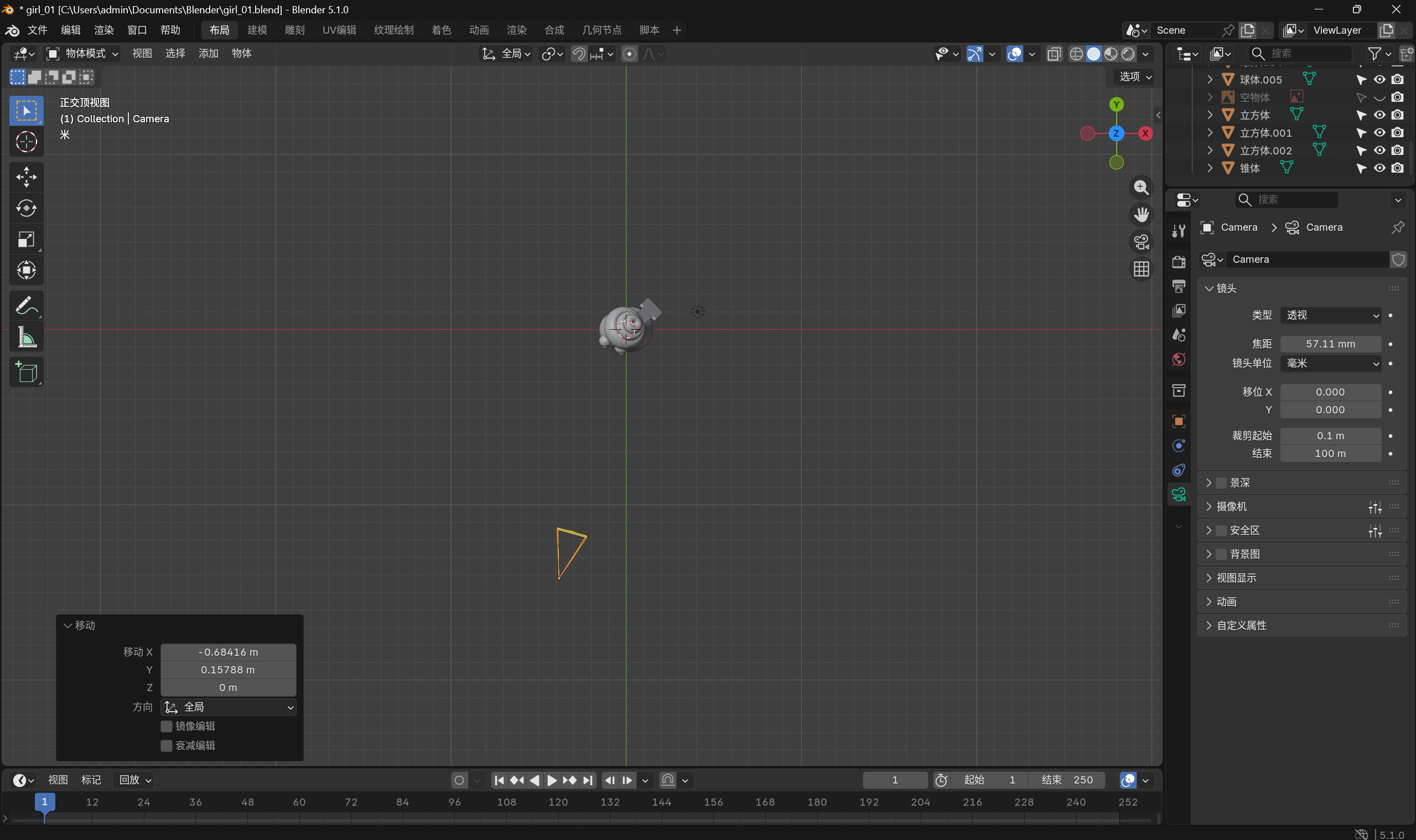Activate the Annotate pencil tool
Screen dimensions: 1416x840
pyautogui.click(x=26, y=306)
